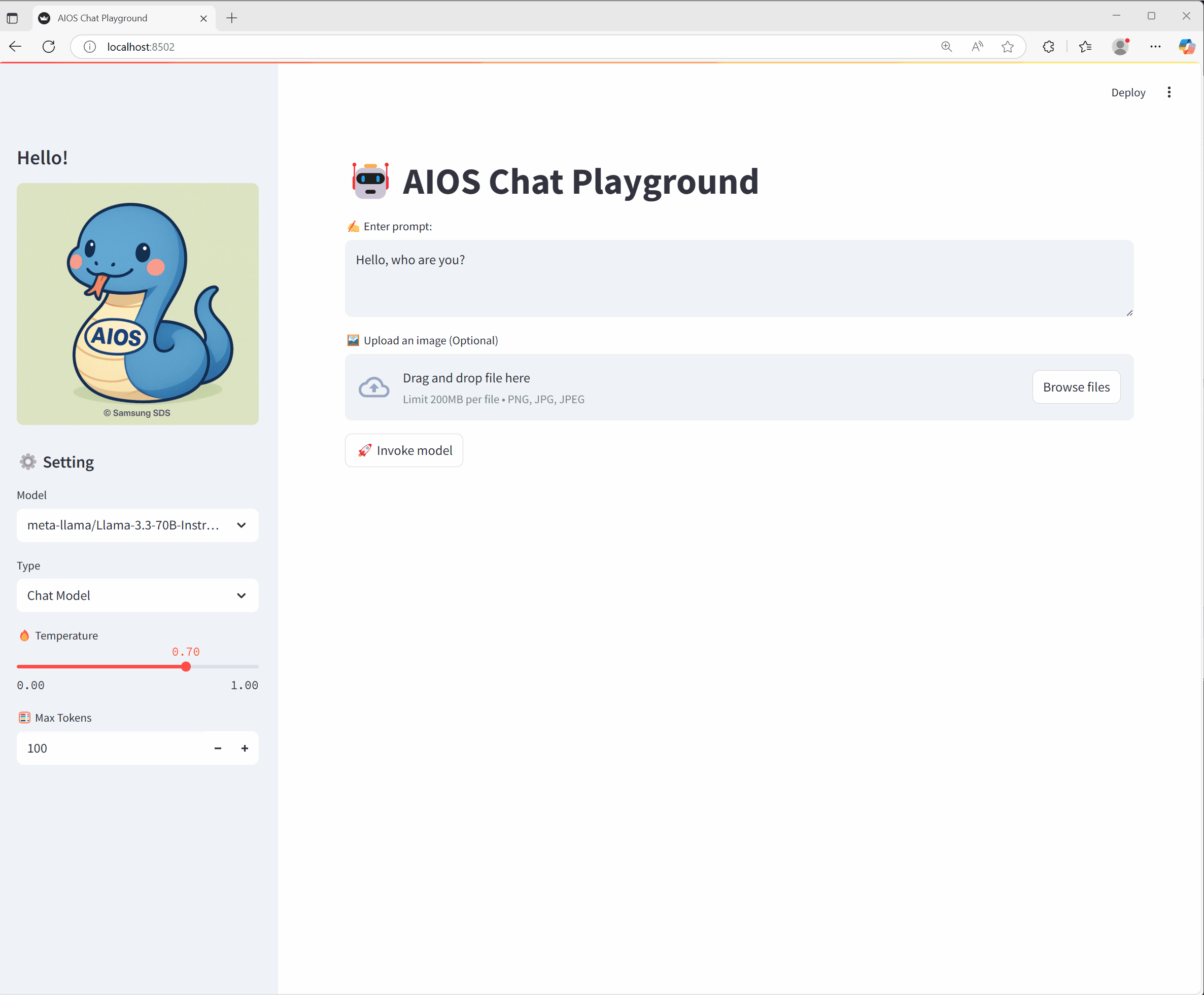
Task: Open the browser profile avatar
Action: tap(1120, 47)
